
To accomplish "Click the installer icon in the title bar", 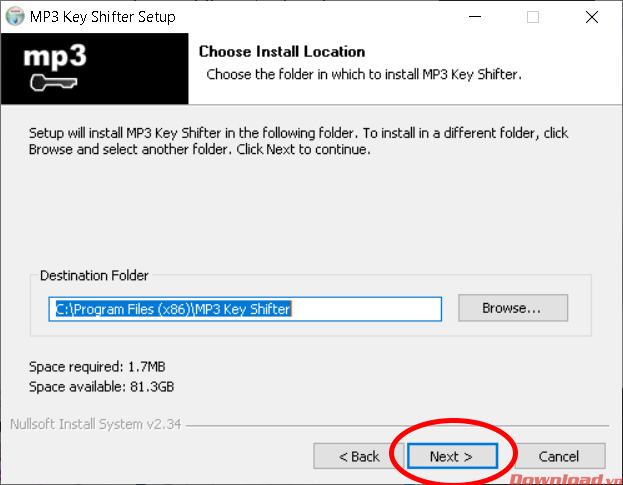I will point(14,17).
